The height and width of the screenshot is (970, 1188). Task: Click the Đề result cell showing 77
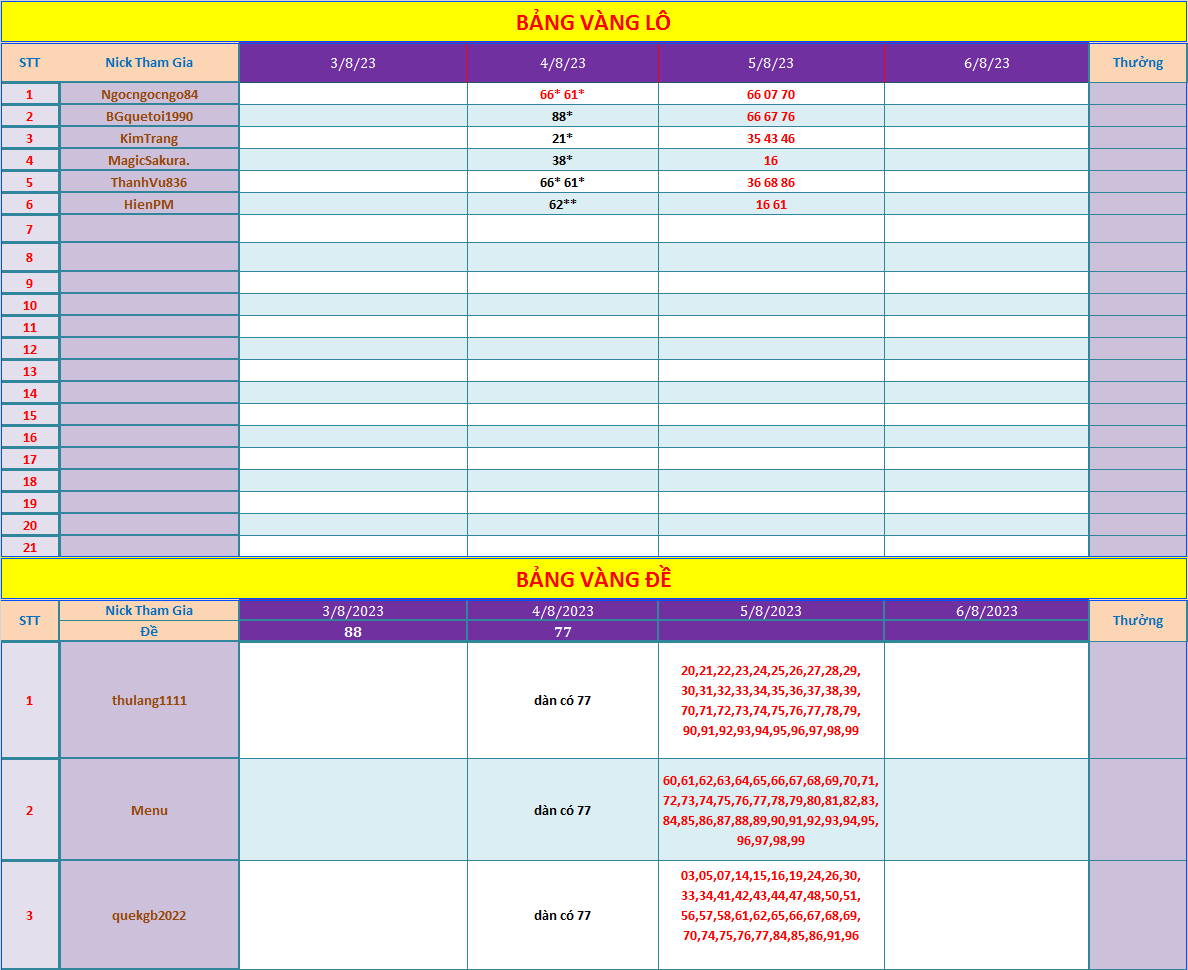(x=562, y=632)
